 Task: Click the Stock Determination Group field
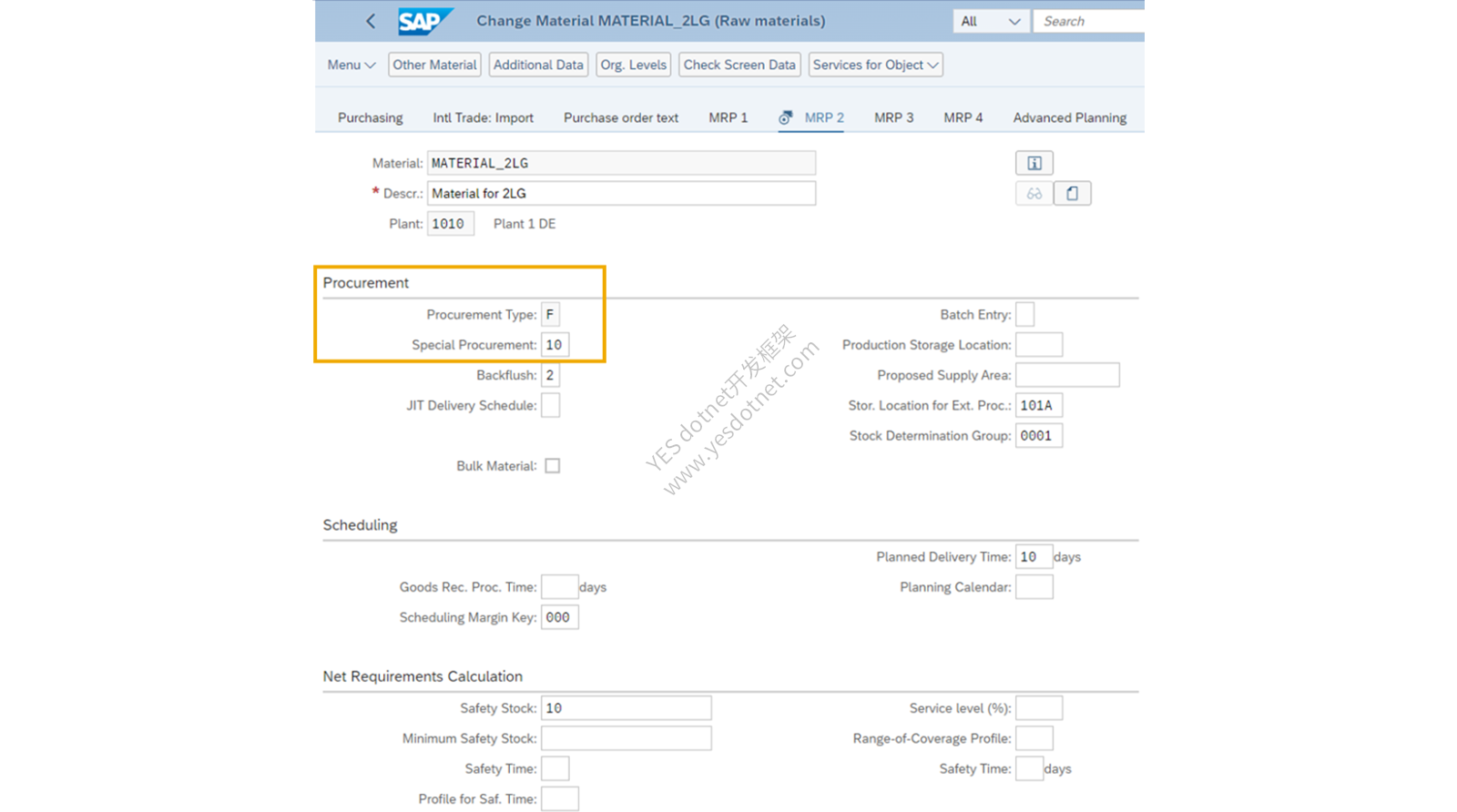(x=1038, y=436)
